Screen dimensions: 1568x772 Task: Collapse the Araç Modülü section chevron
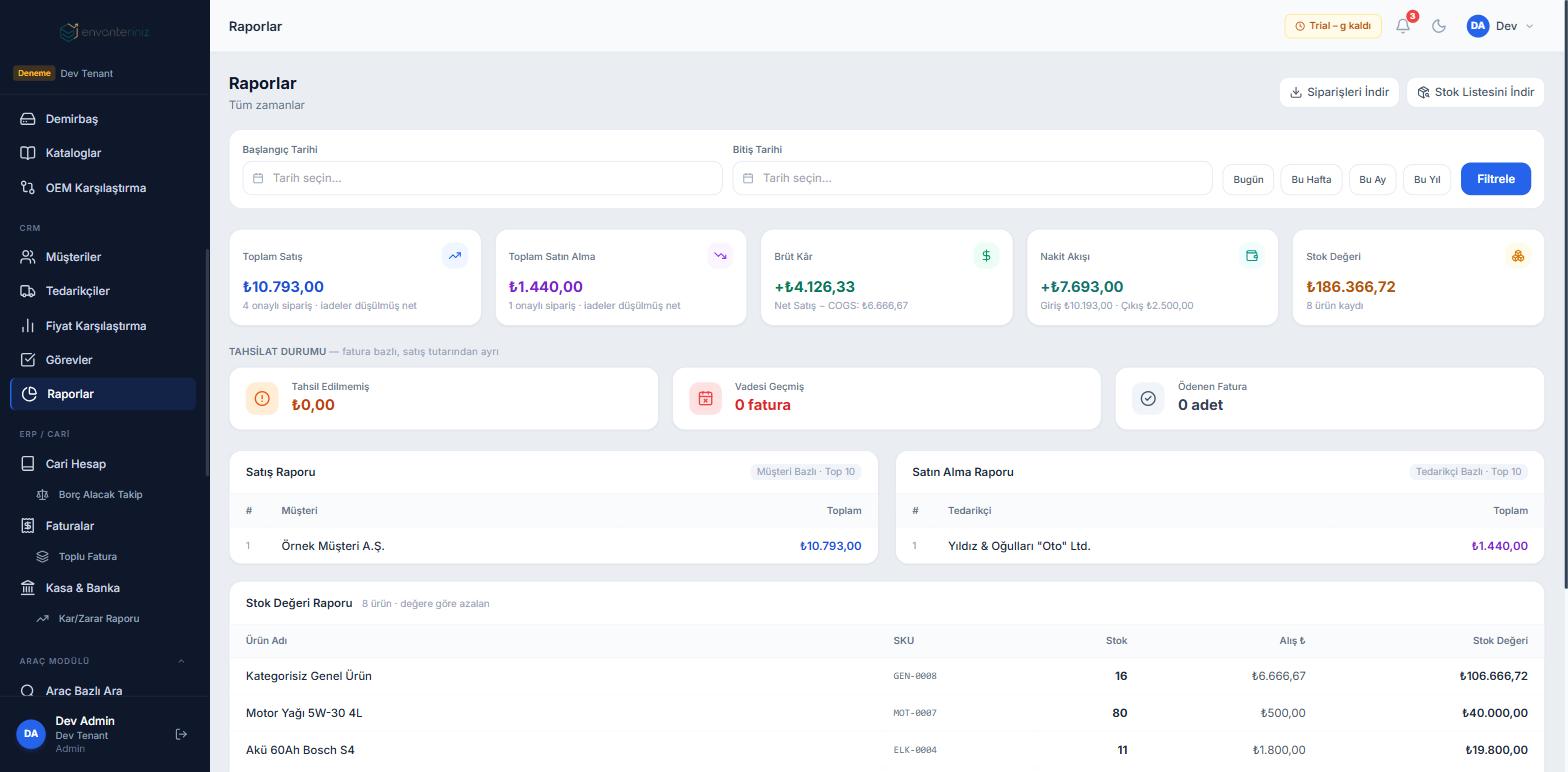(x=181, y=661)
